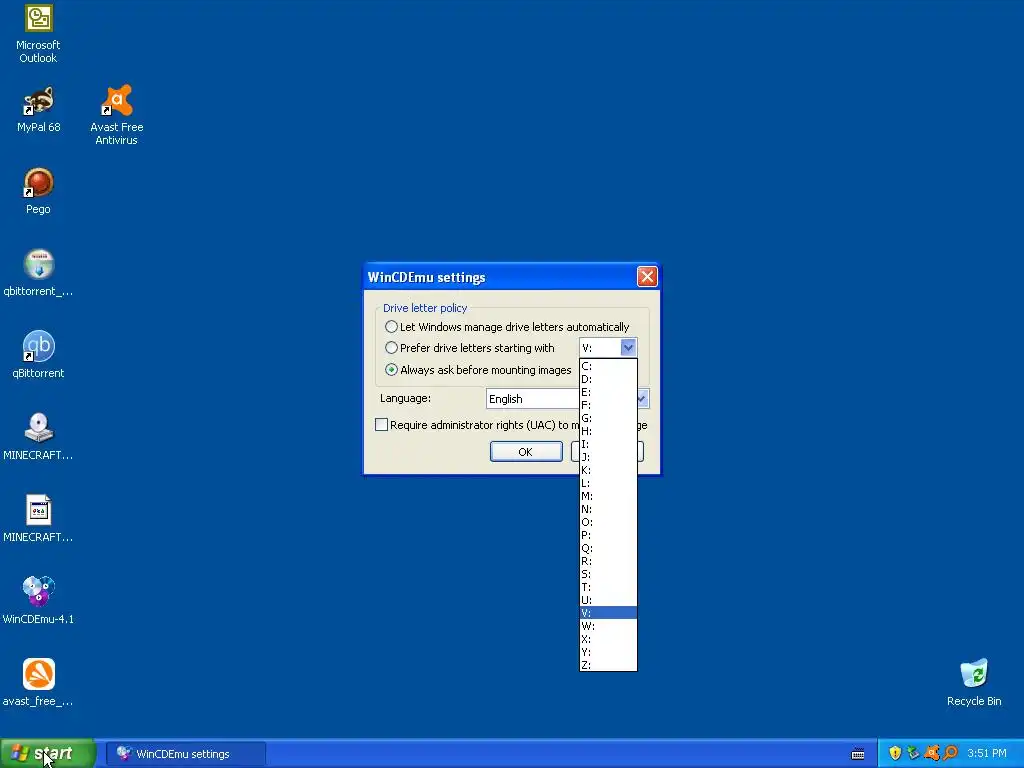
Task: Pick J: in the drive letter list
Action: 608,457
